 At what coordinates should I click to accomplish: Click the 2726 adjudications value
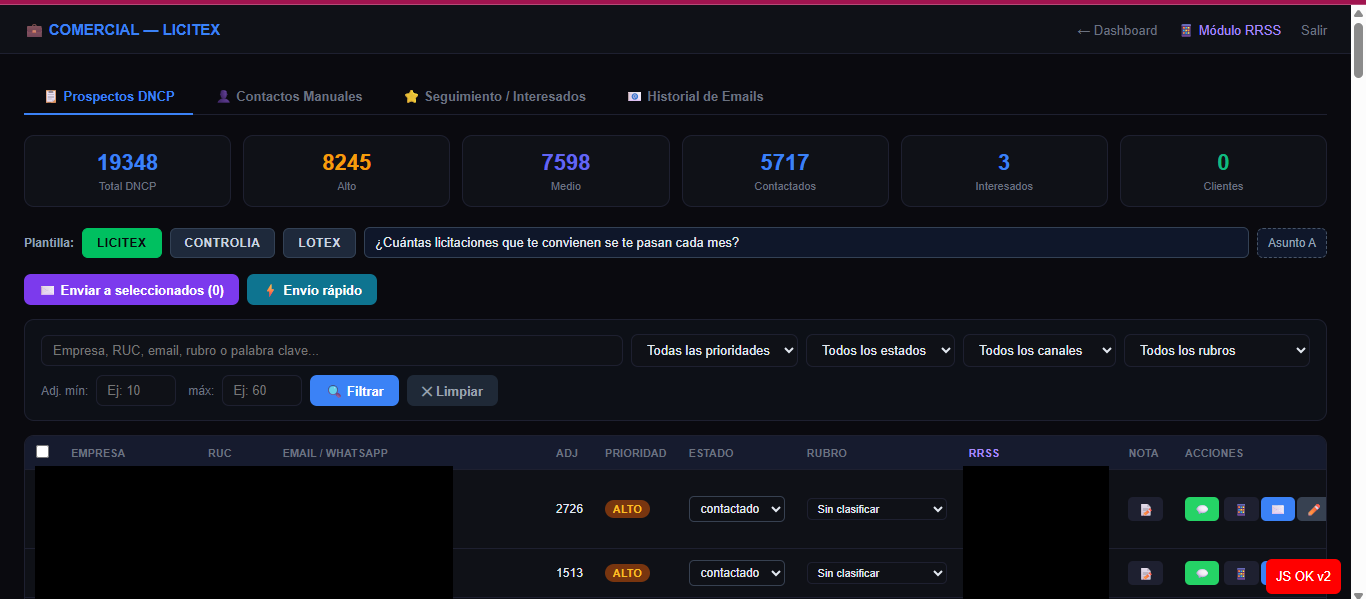[569, 509]
